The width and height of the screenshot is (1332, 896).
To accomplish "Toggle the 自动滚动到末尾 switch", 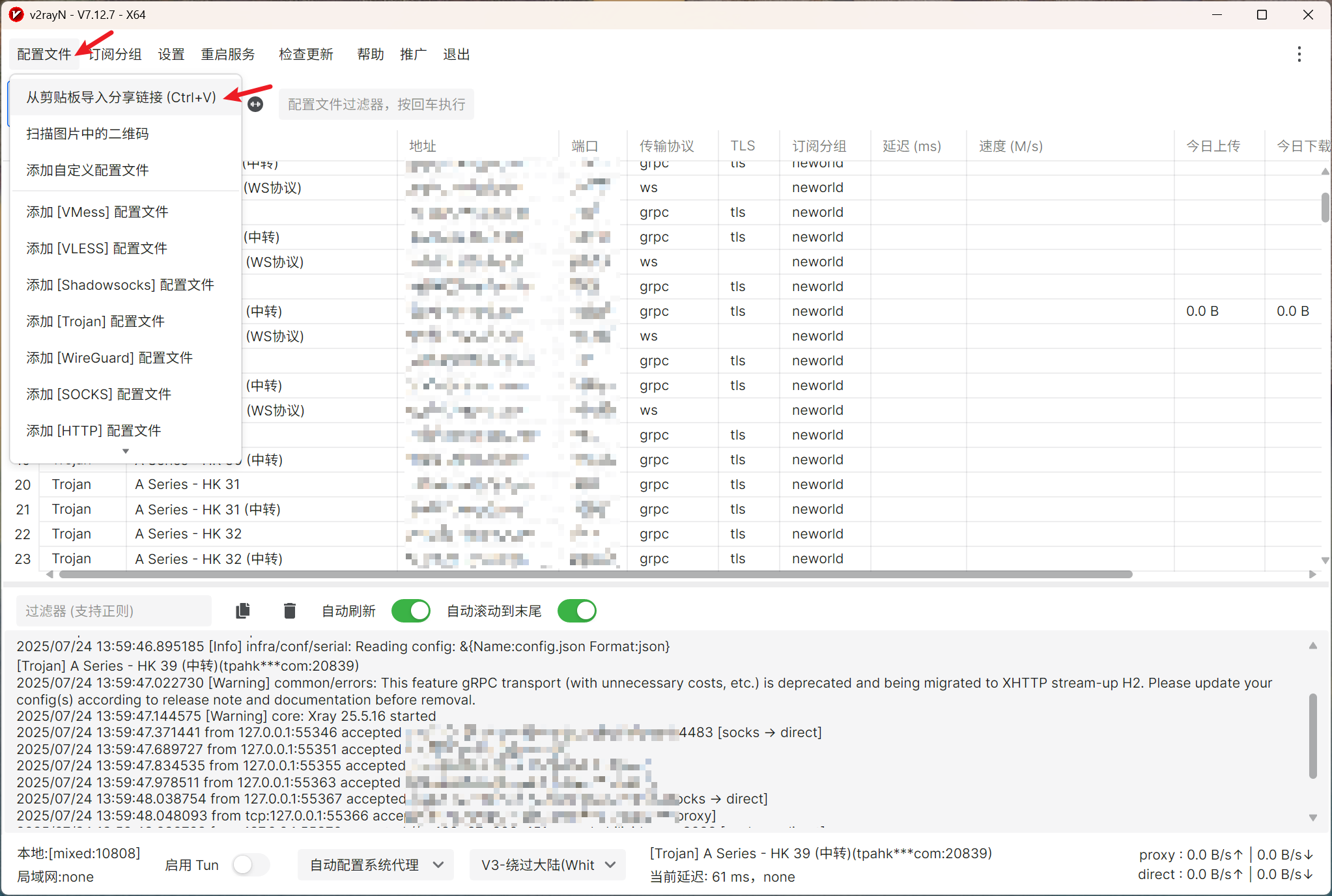I will [x=576, y=611].
